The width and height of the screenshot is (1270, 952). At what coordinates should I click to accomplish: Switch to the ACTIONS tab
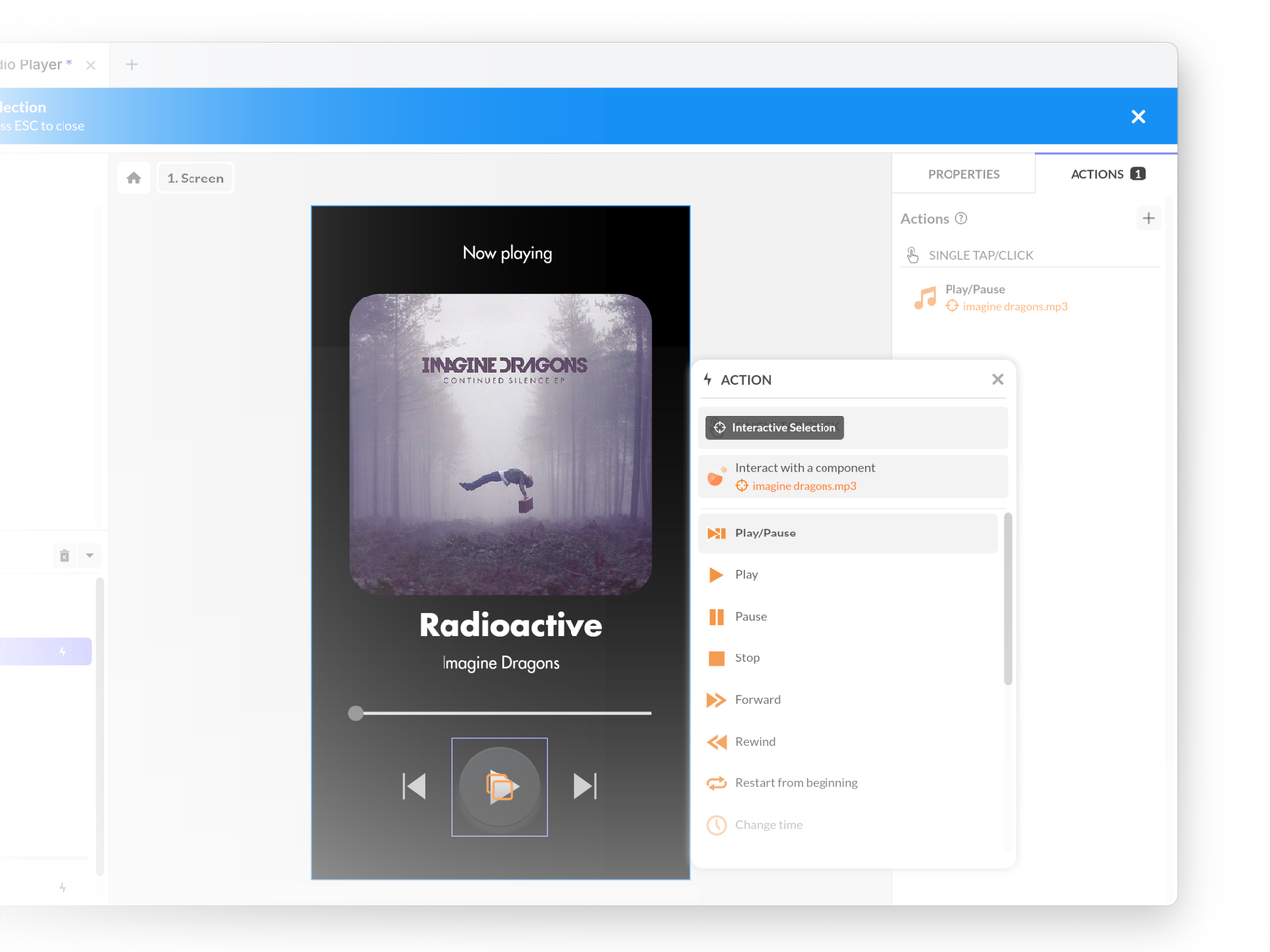click(x=1098, y=173)
